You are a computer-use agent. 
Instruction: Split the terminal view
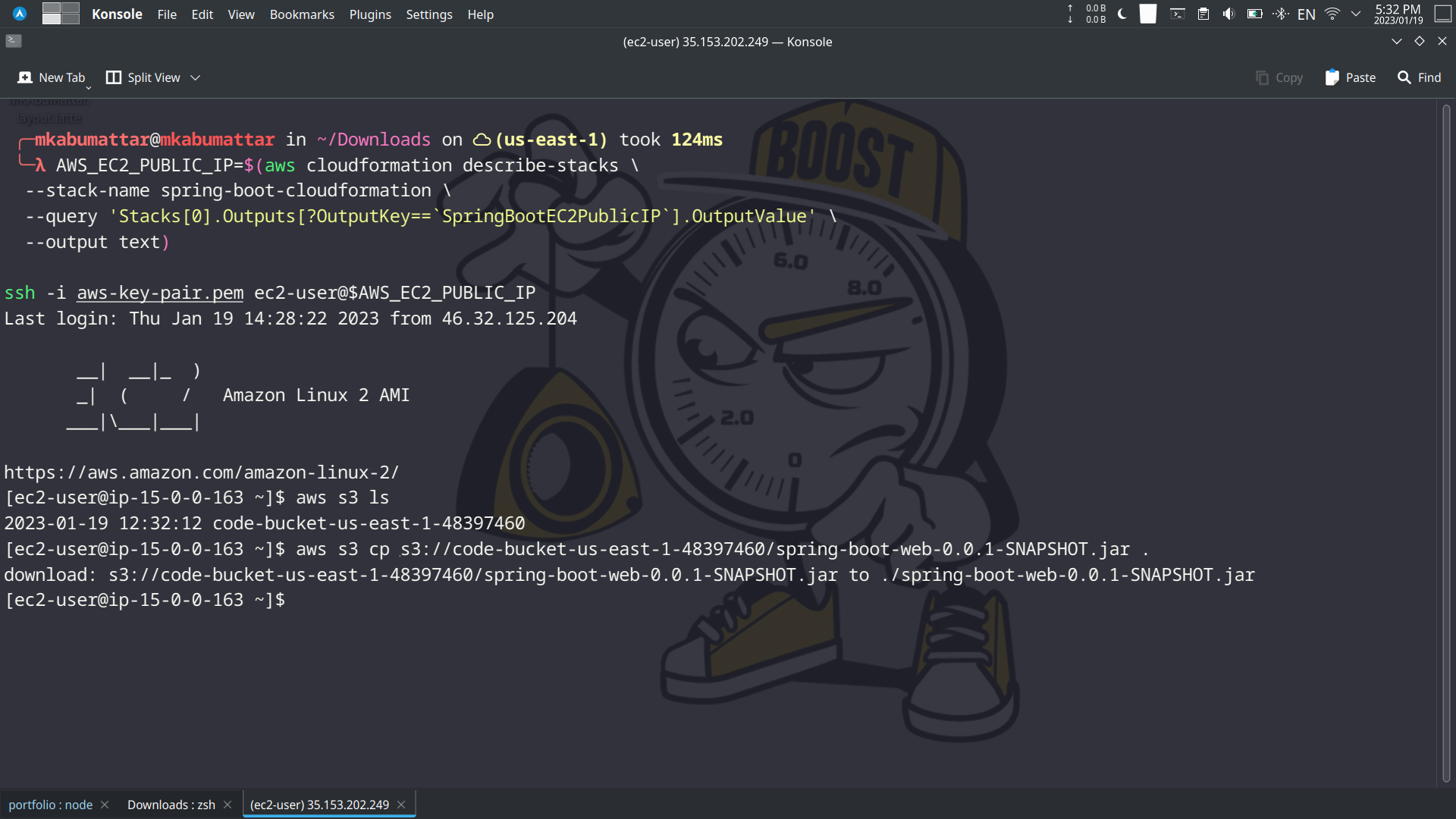(x=143, y=77)
